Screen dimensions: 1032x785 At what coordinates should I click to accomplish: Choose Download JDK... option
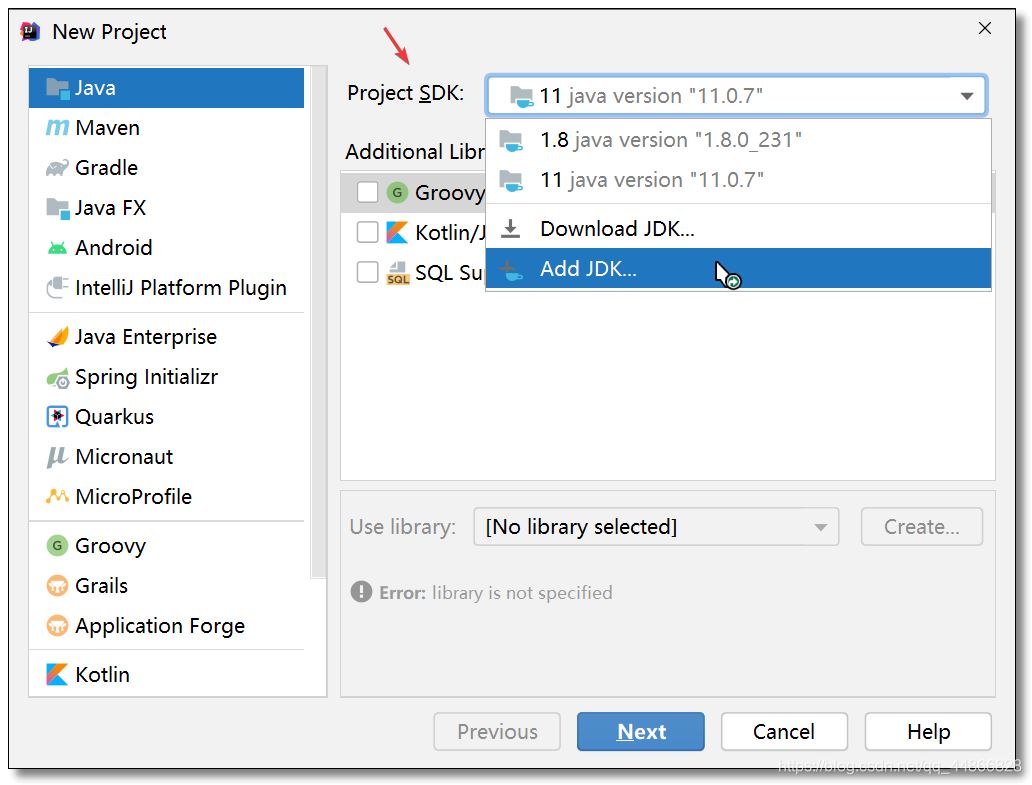[x=616, y=229]
